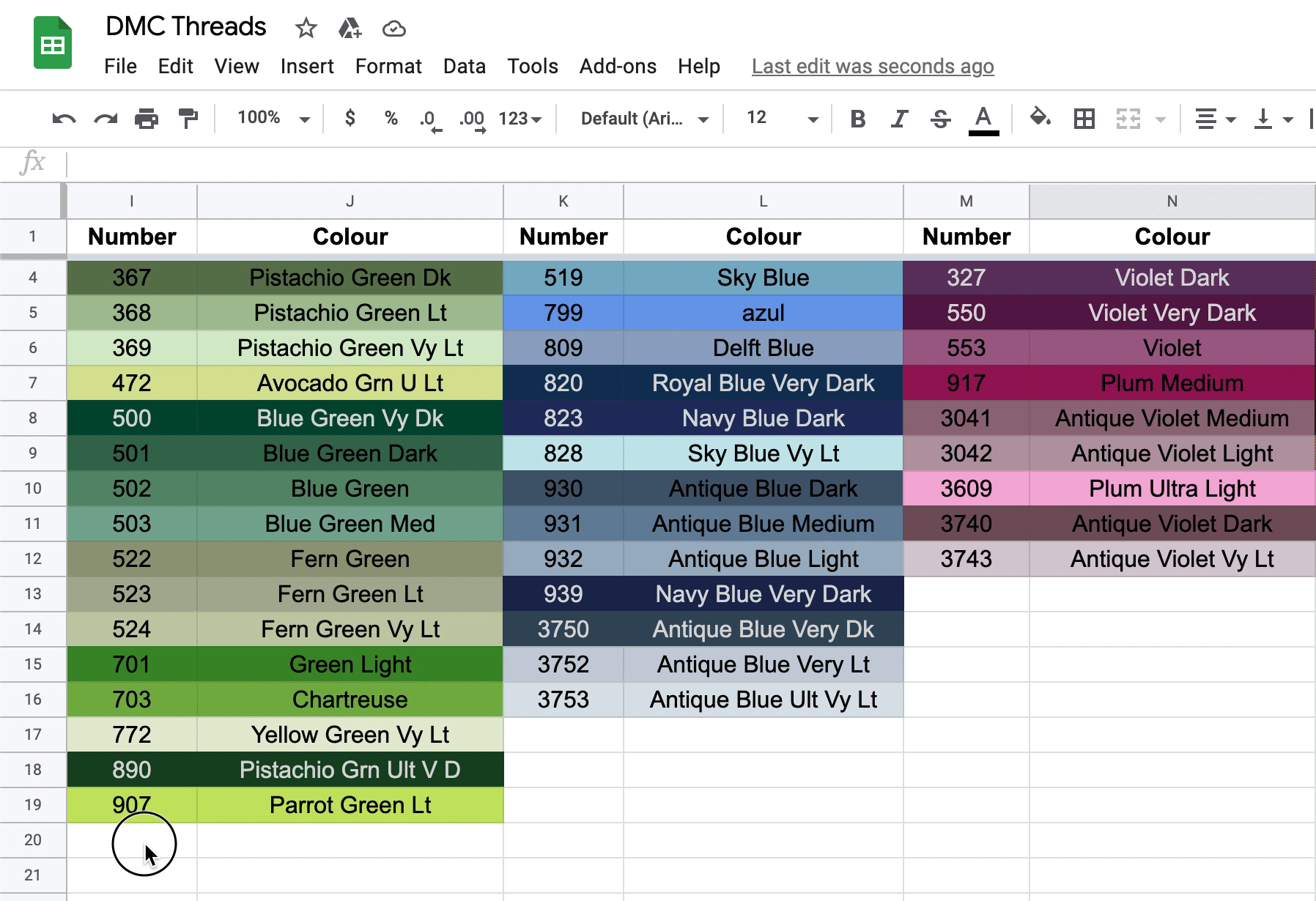Open the vertical align dropdown

[1274, 118]
